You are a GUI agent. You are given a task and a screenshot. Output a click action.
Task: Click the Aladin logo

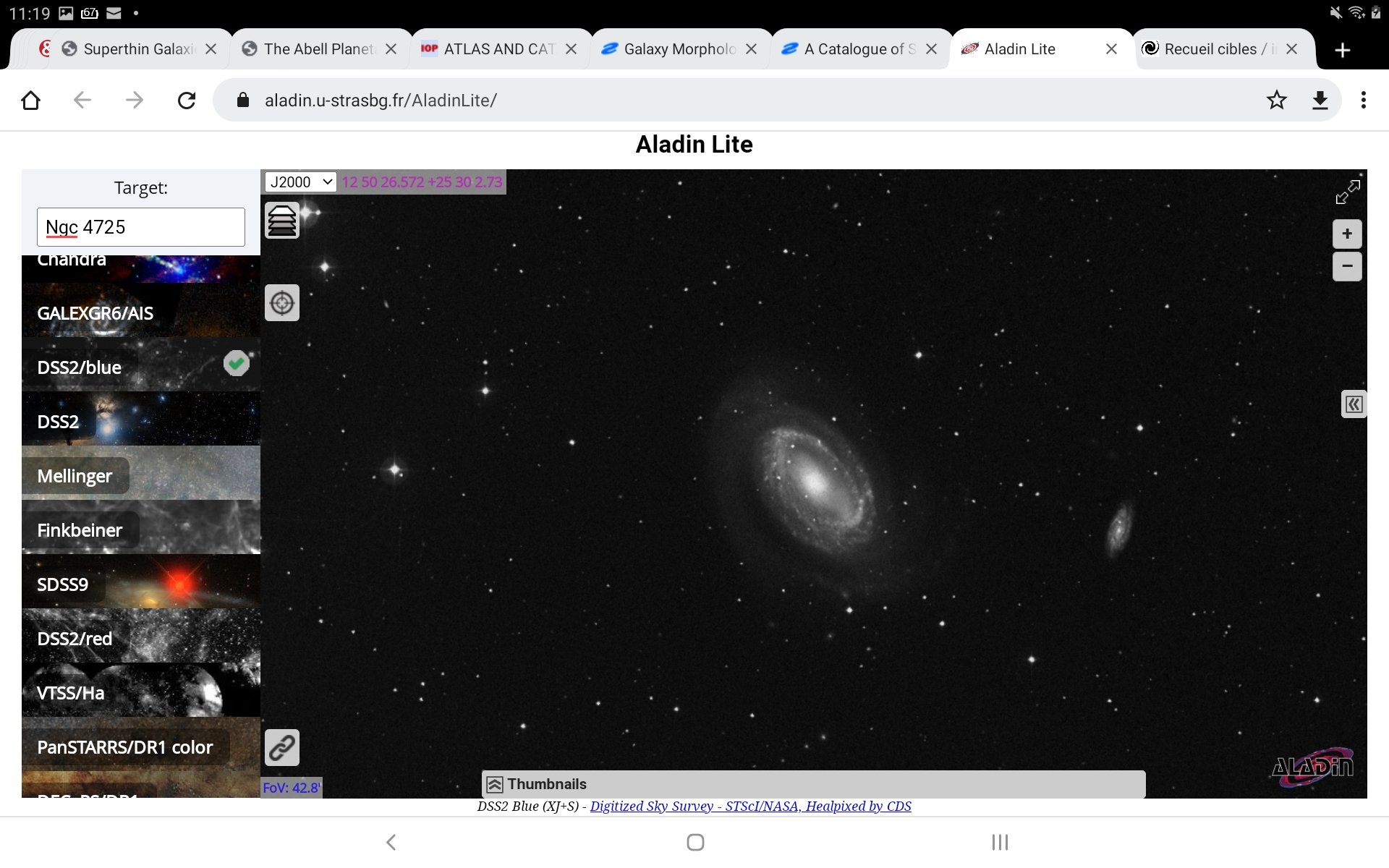[x=1312, y=767]
